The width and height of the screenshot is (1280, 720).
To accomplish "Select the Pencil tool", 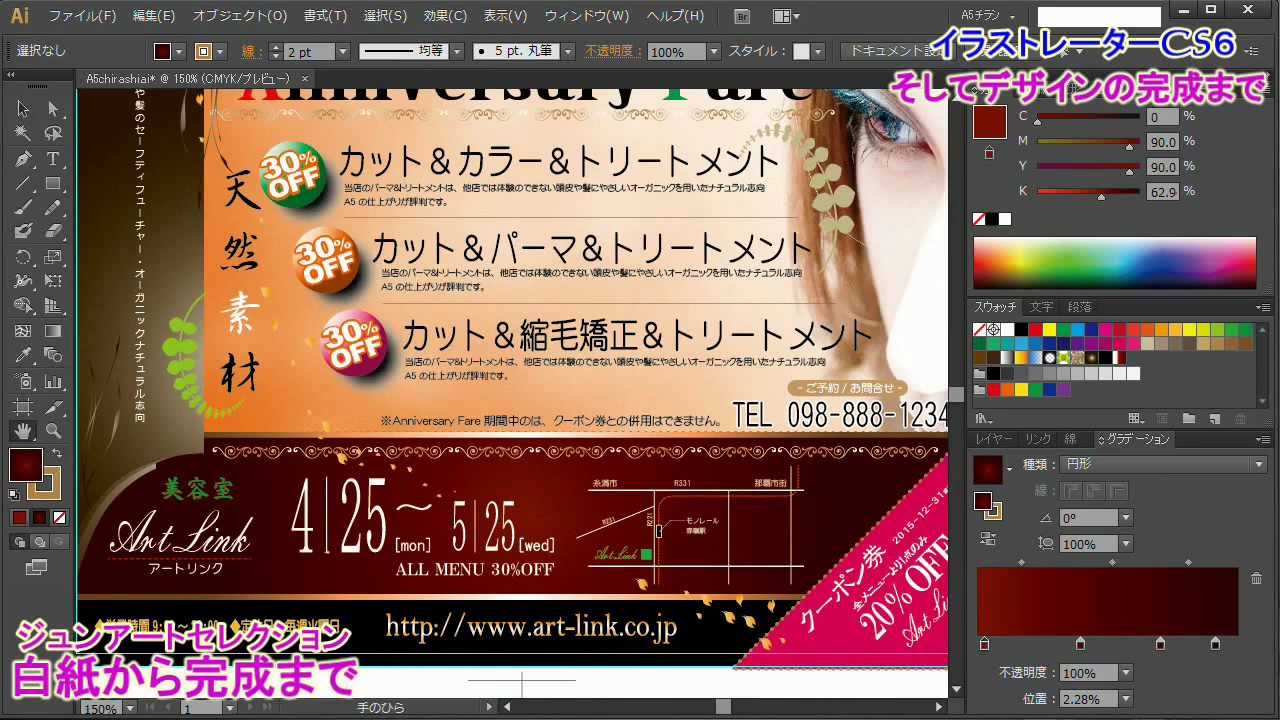I will [53, 207].
